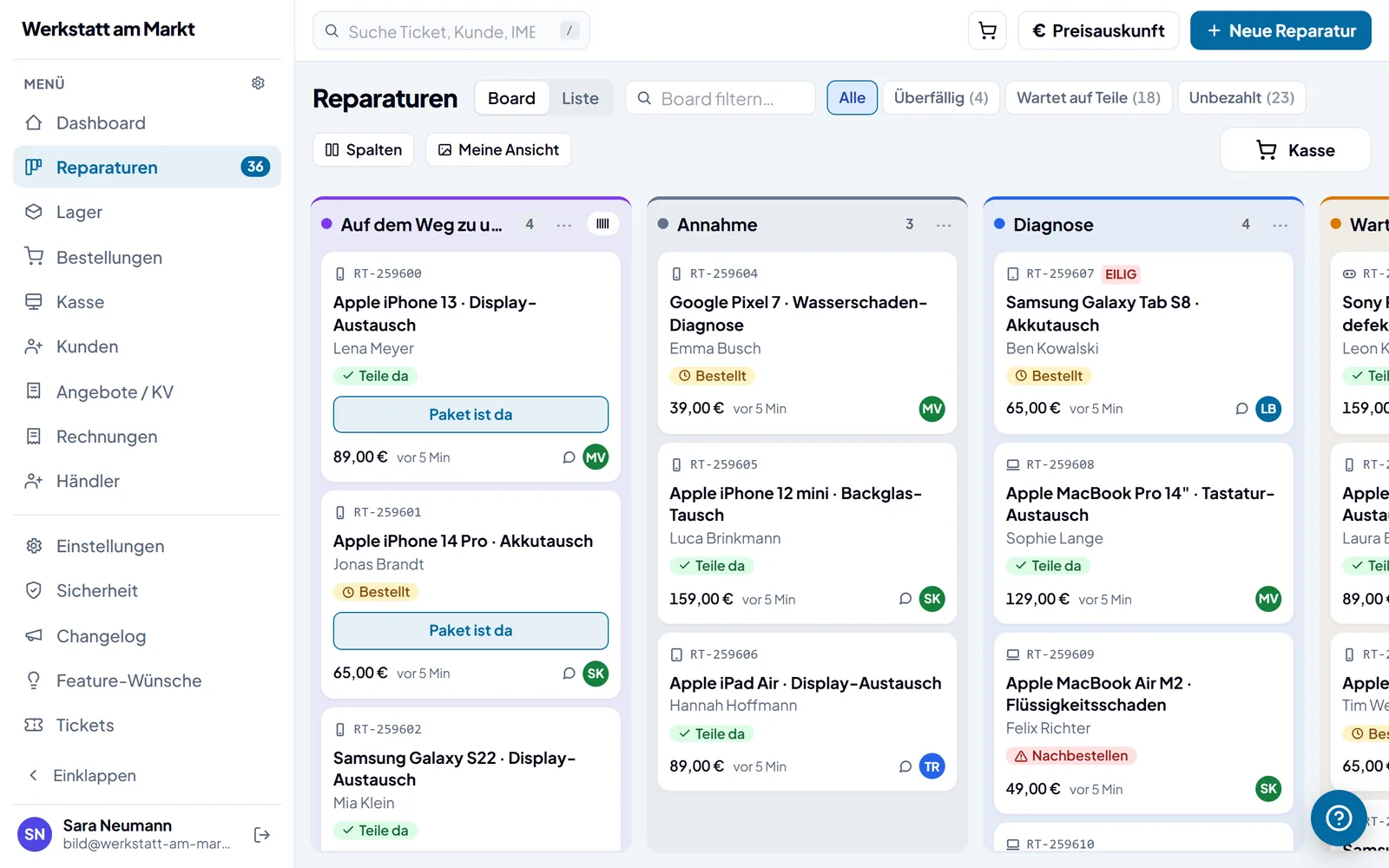Open the Kasse button on board toolbar
The width and height of the screenshot is (1389, 868).
point(1295,150)
